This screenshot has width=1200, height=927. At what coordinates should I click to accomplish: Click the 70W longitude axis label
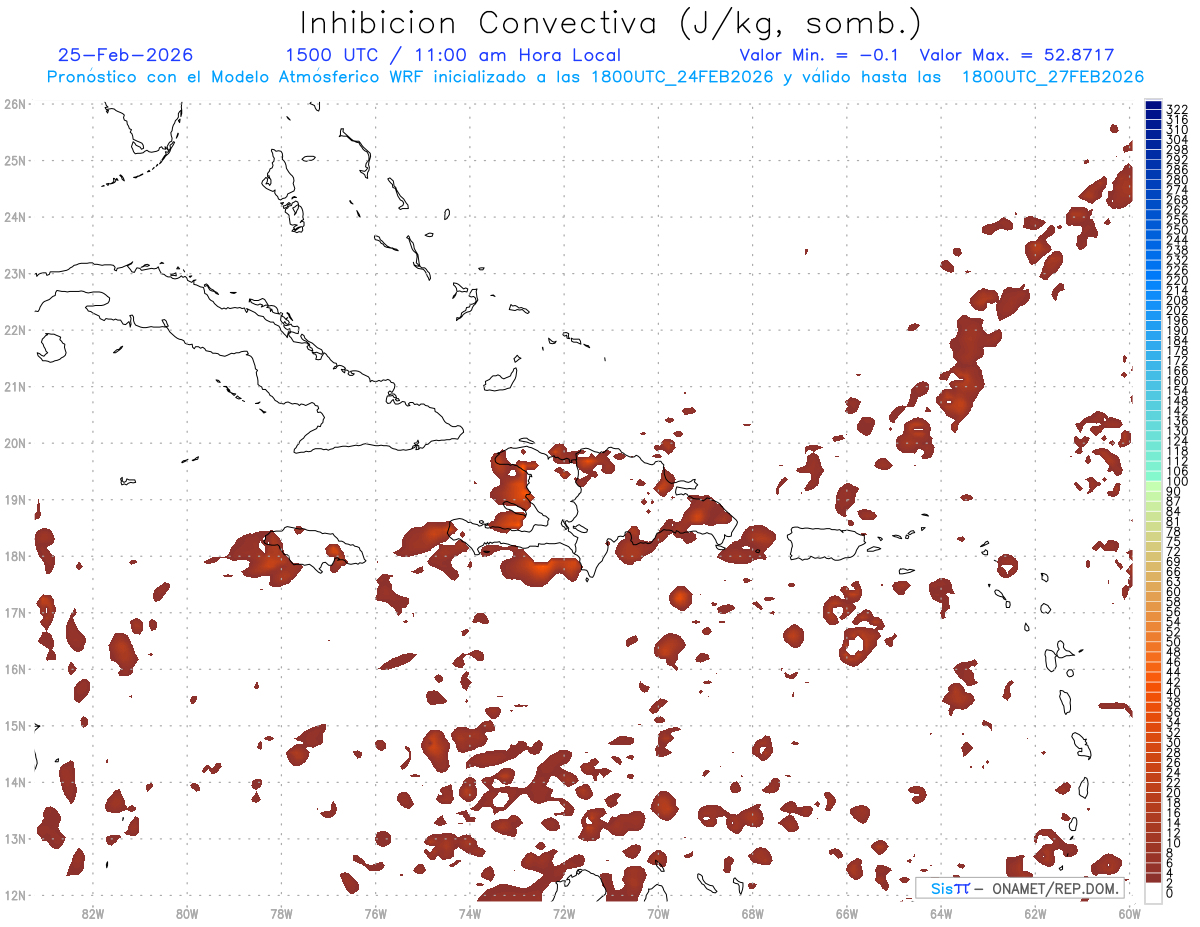tap(658, 912)
